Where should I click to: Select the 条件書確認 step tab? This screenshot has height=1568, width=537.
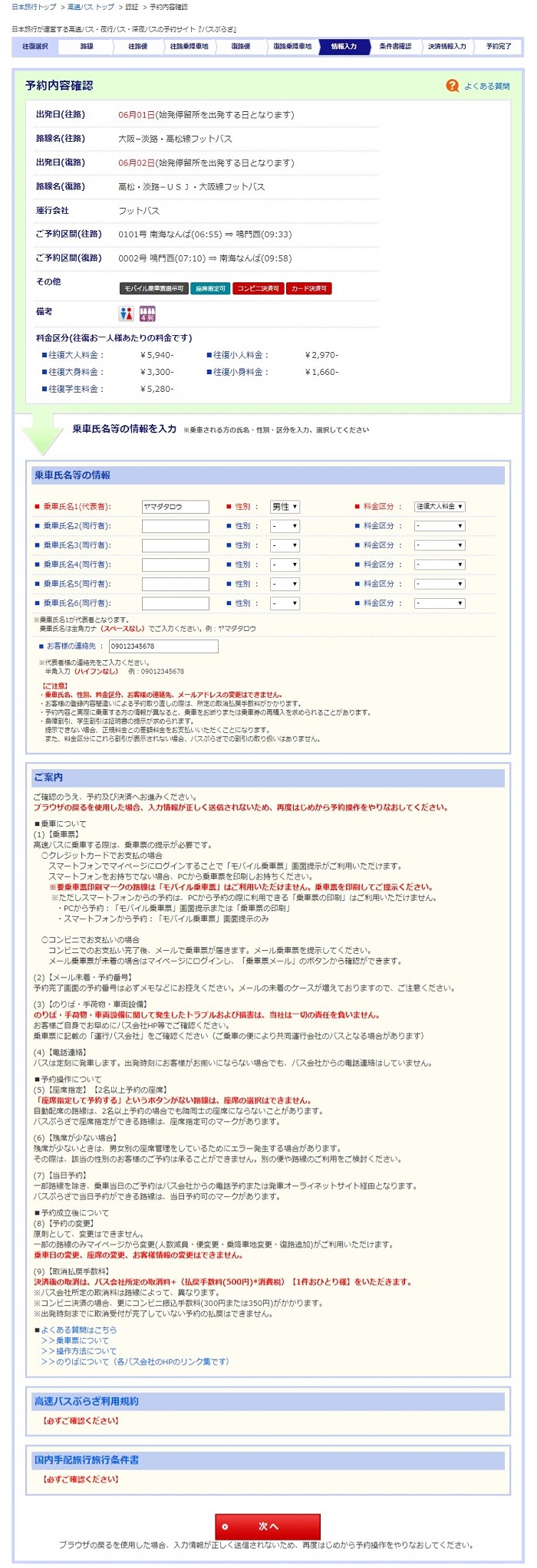click(x=395, y=47)
